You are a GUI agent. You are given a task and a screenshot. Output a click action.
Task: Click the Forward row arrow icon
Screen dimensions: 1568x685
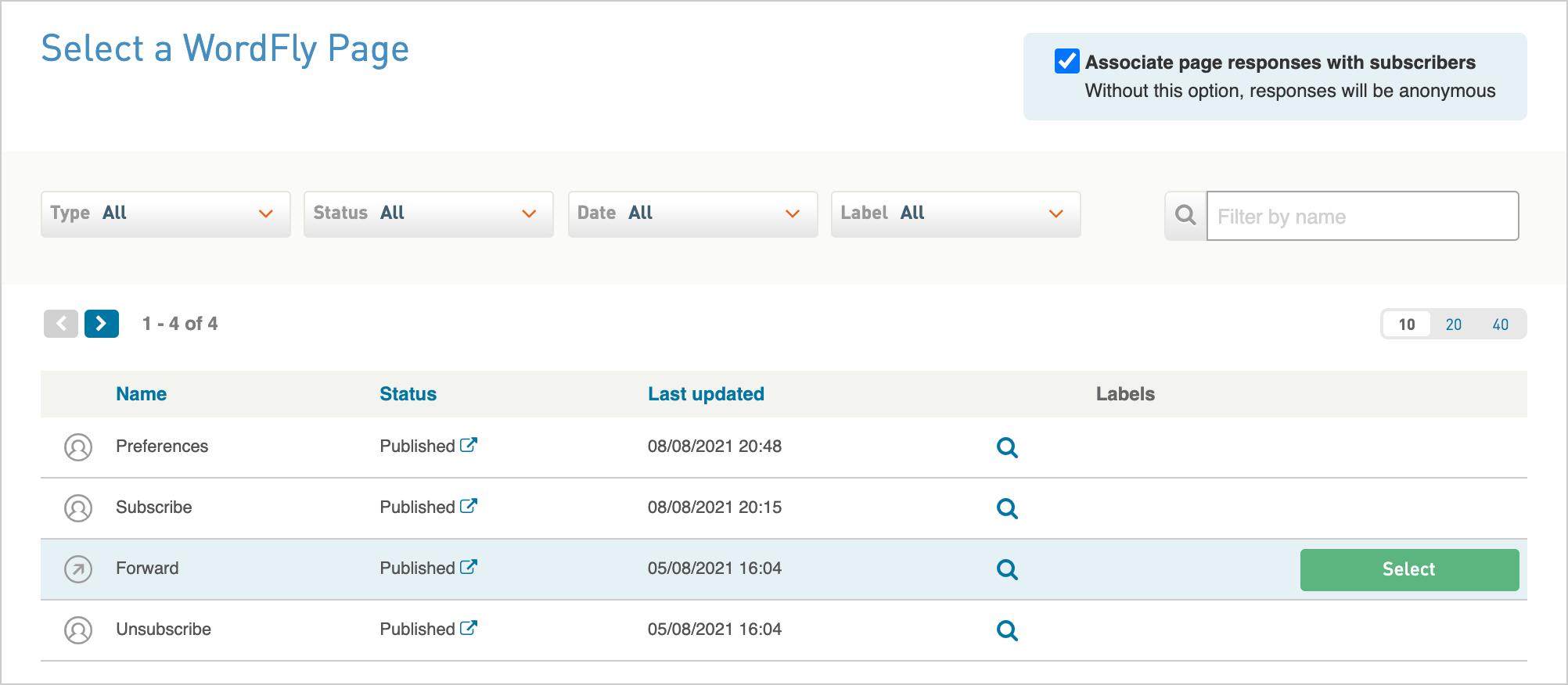click(x=78, y=569)
